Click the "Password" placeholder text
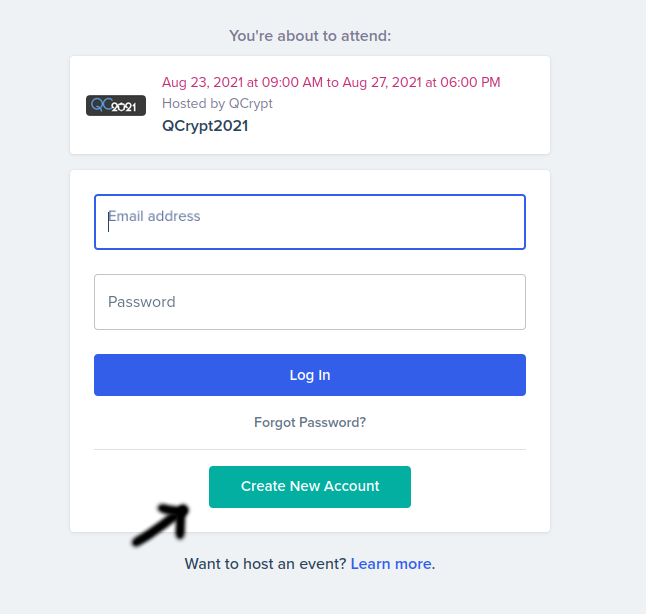 tap(142, 302)
